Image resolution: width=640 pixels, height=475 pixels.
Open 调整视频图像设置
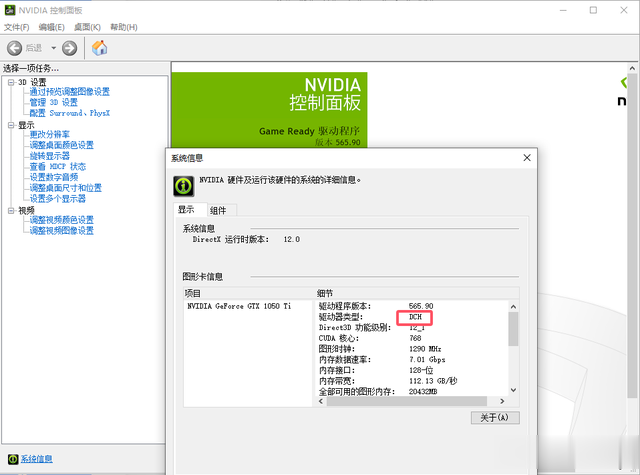[62, 231]
